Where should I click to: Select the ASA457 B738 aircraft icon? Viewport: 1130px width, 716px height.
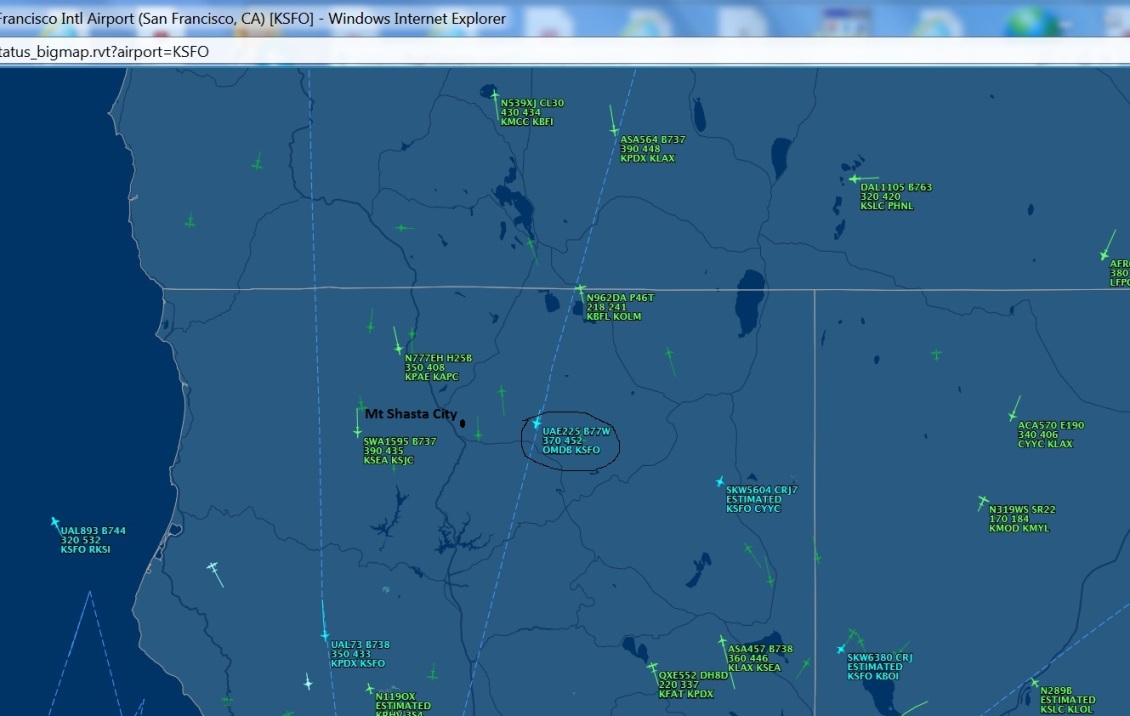[x=722, y=641]
